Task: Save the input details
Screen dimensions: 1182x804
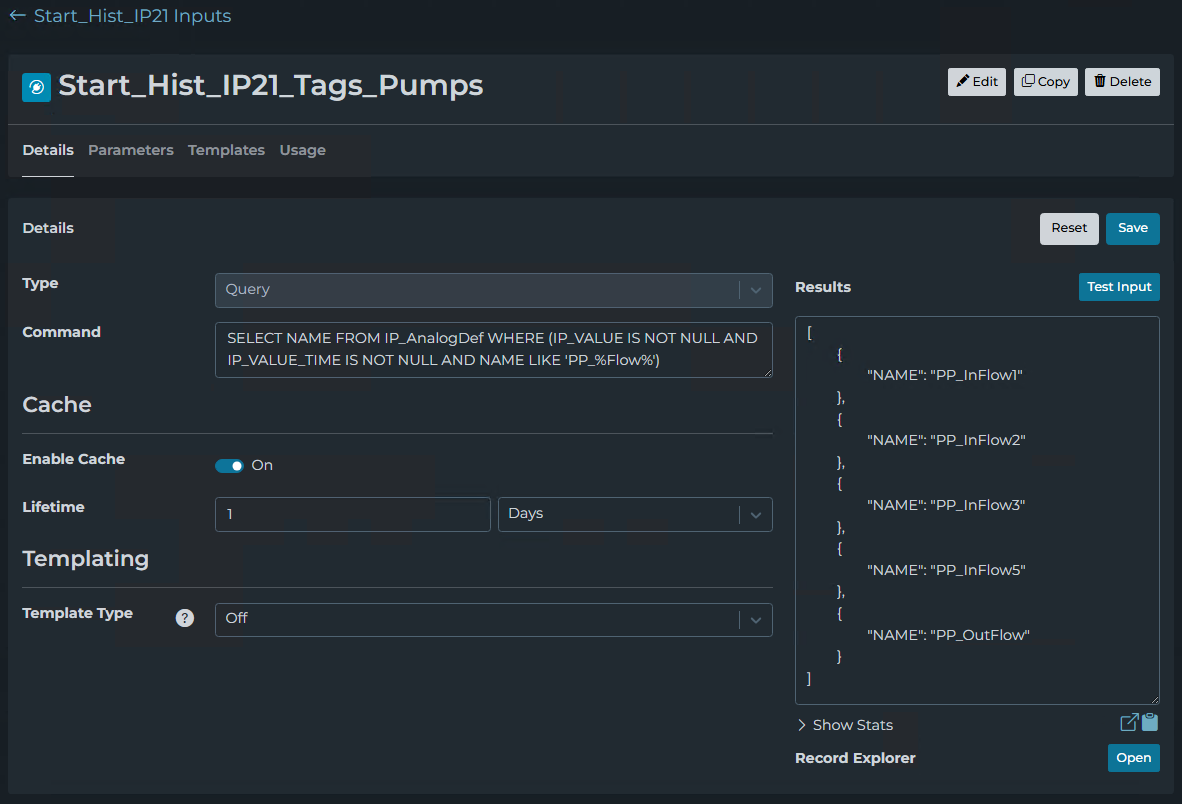Action: (x=1132, y=228)
